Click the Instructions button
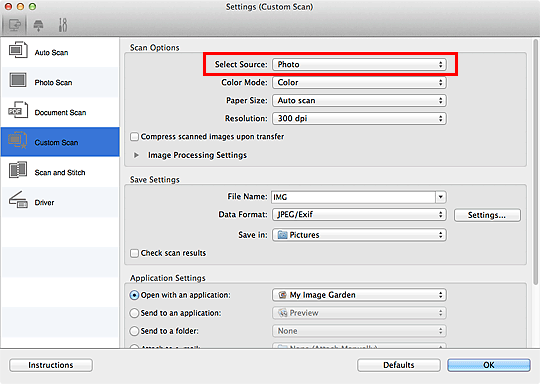This screenshot has width=540, height=384. [51, 365]
